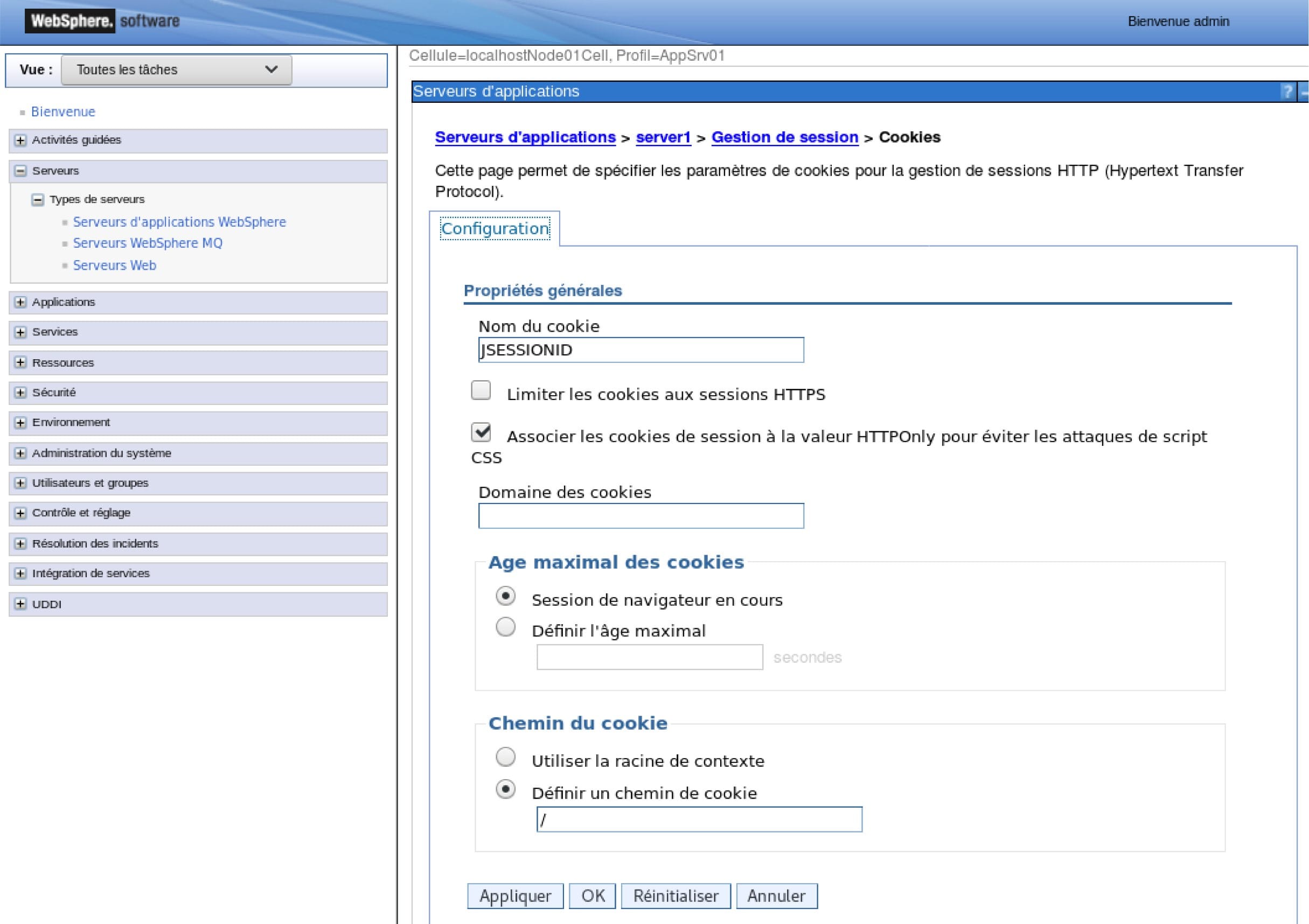The width and height of the screenshot is (1309, 924).
Task: Click the WebSphere software logo
Action: [102, 21]
